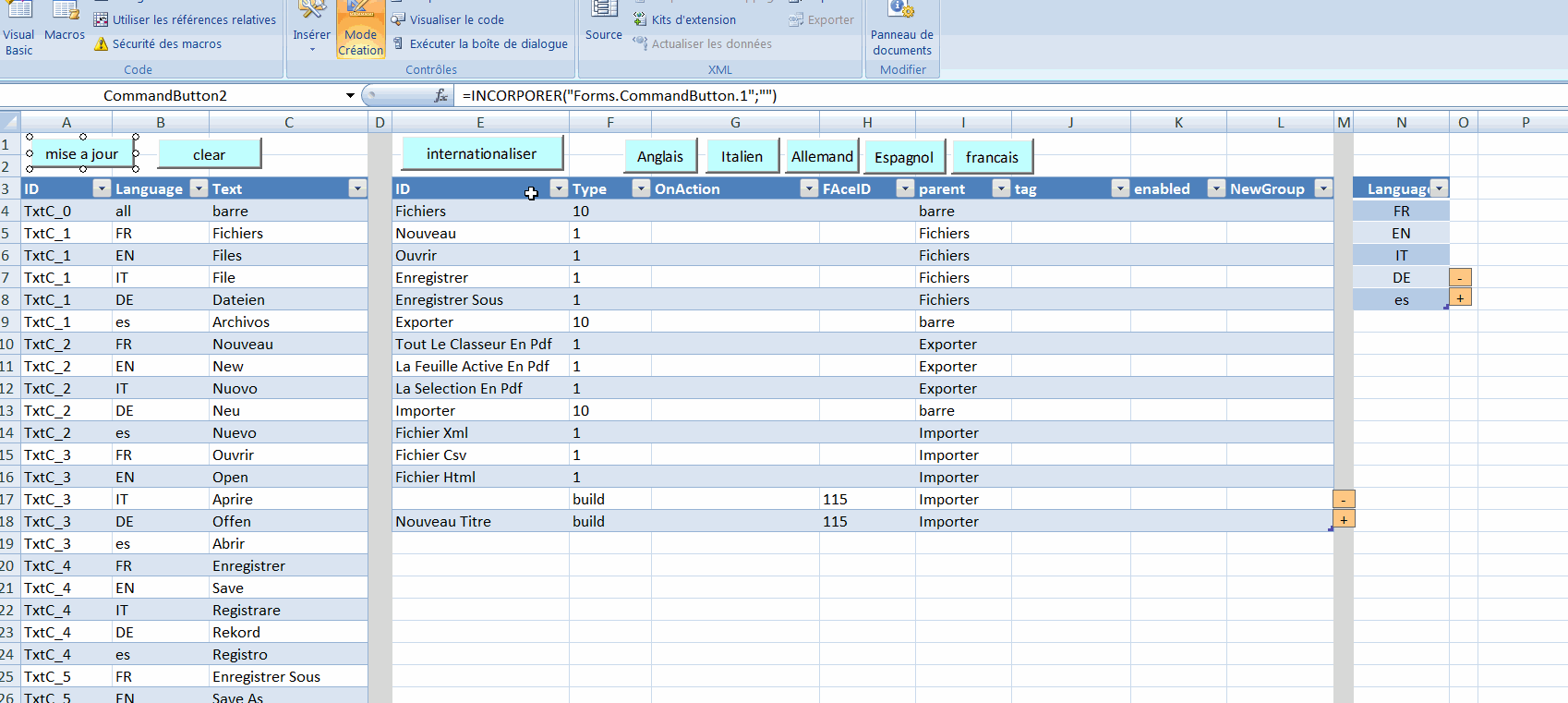
Task: Select the cell 'TxtC_0'
Action: [66, 211]
